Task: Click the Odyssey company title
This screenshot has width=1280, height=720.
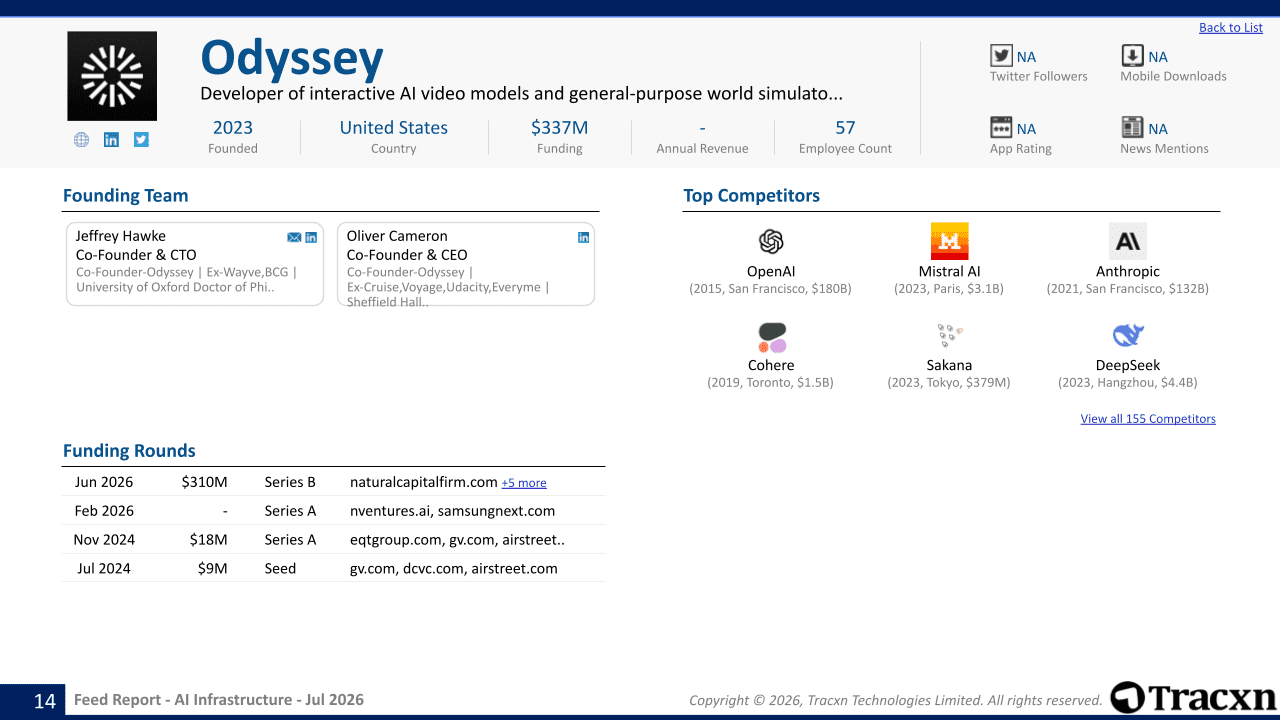Action: [292, 58]
